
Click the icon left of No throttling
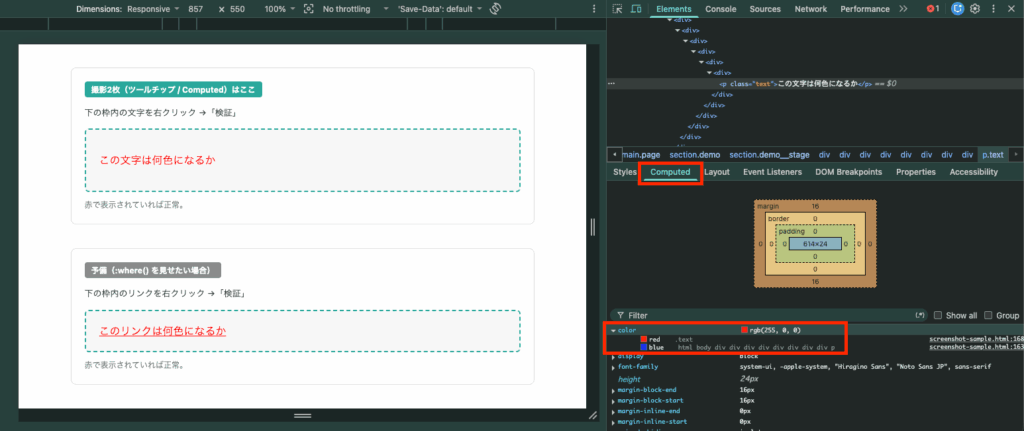click(x=308, y=9)
